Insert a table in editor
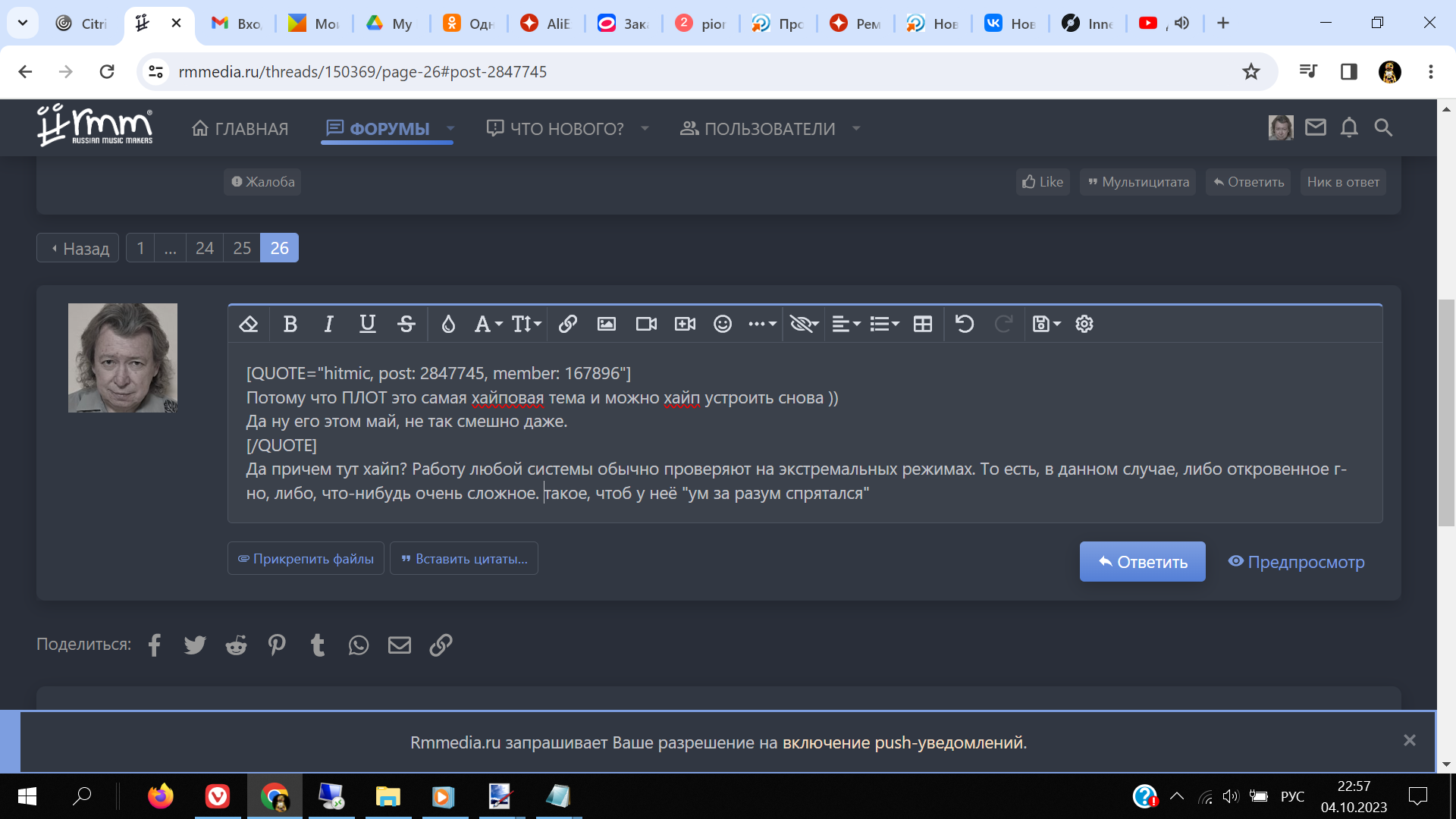1456x819 pixels. pyautogui.click(x=923, y=325)
